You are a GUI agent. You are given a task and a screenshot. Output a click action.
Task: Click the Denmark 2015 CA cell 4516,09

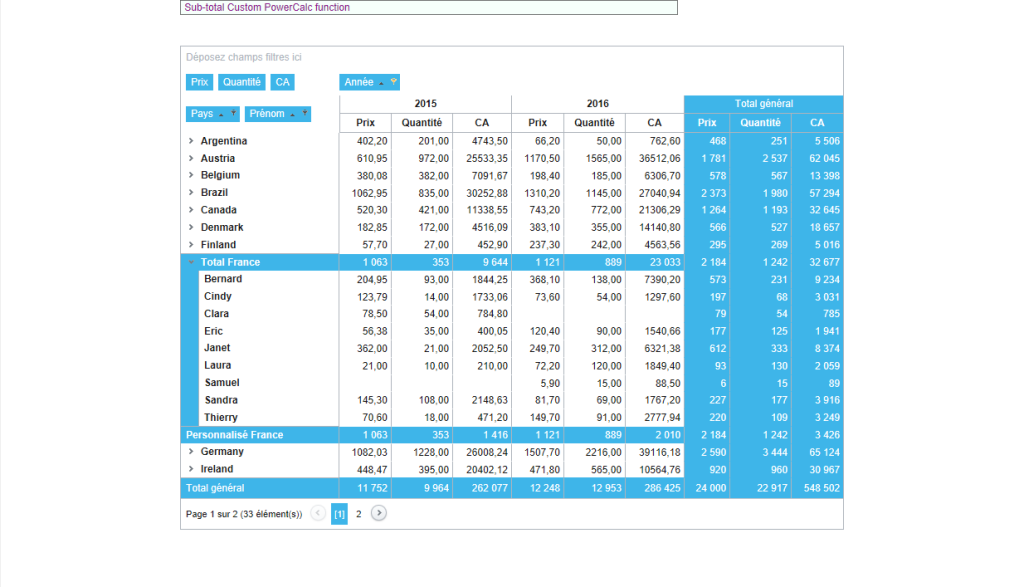coord(482,228)
